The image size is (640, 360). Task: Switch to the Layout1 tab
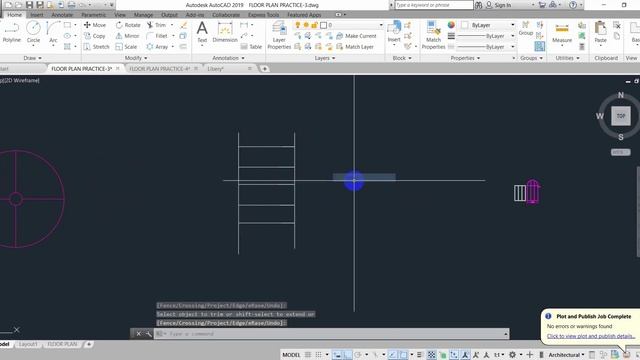[28, 344]
